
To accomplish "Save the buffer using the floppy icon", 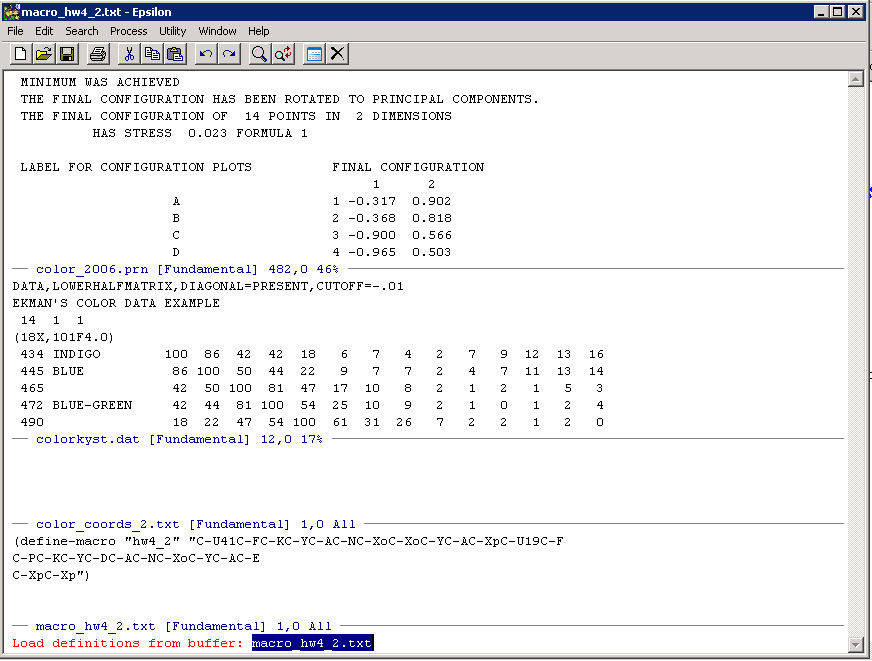I will (67, 54).
